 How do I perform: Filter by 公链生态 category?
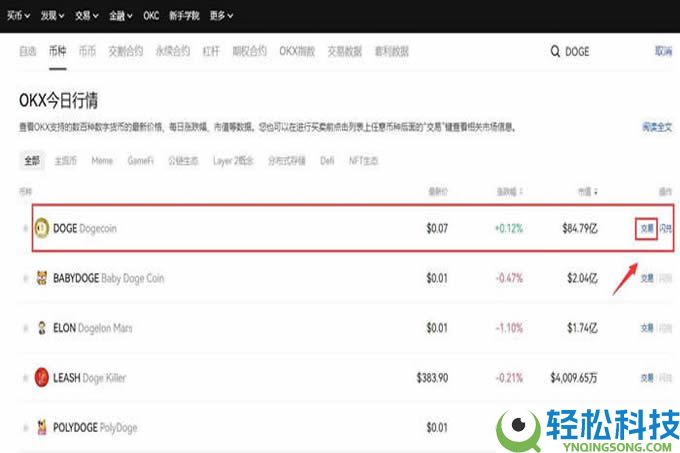coord(183,161)
